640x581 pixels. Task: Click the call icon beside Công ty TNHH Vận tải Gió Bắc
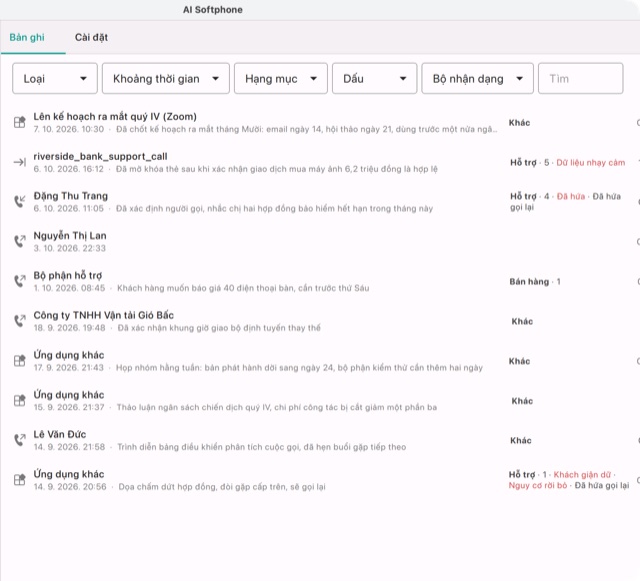pyautogui.click(x=20, y=321)
